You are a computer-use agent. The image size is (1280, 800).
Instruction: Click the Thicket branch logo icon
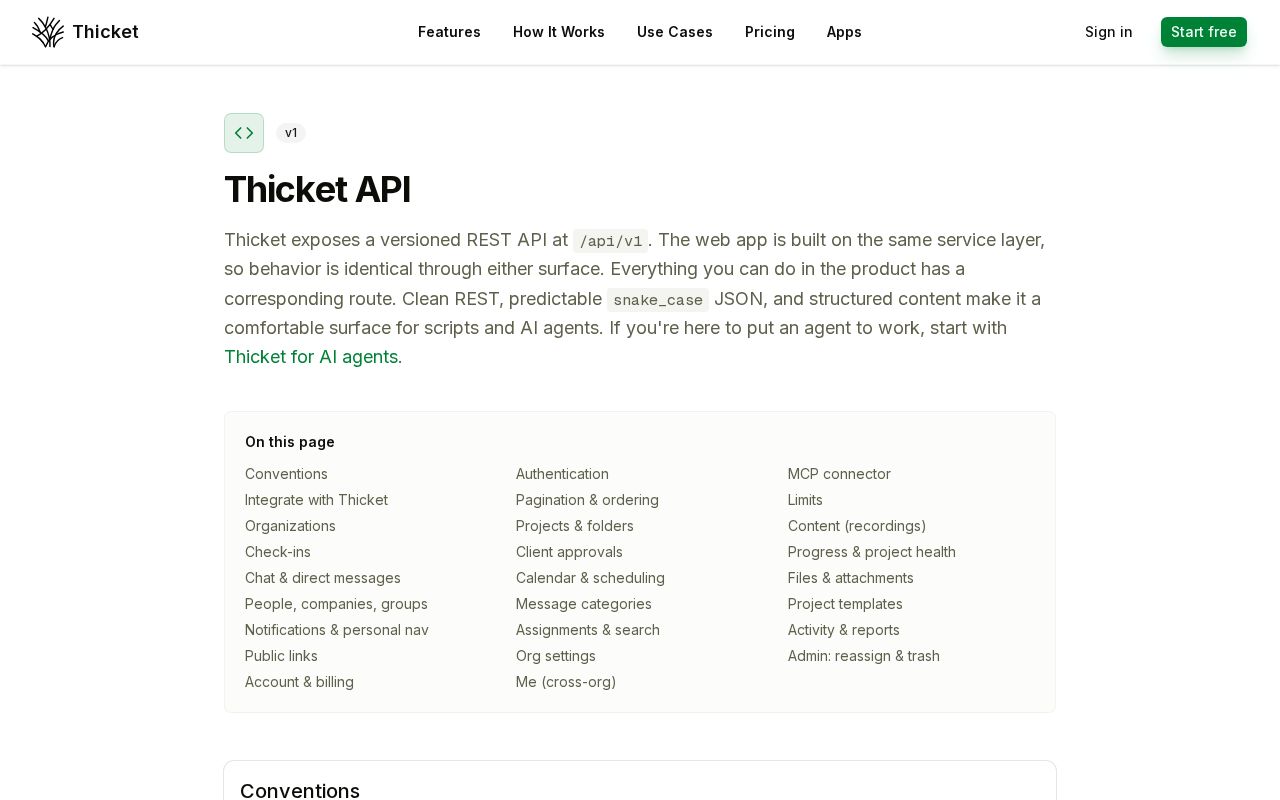tap(48, 32)
